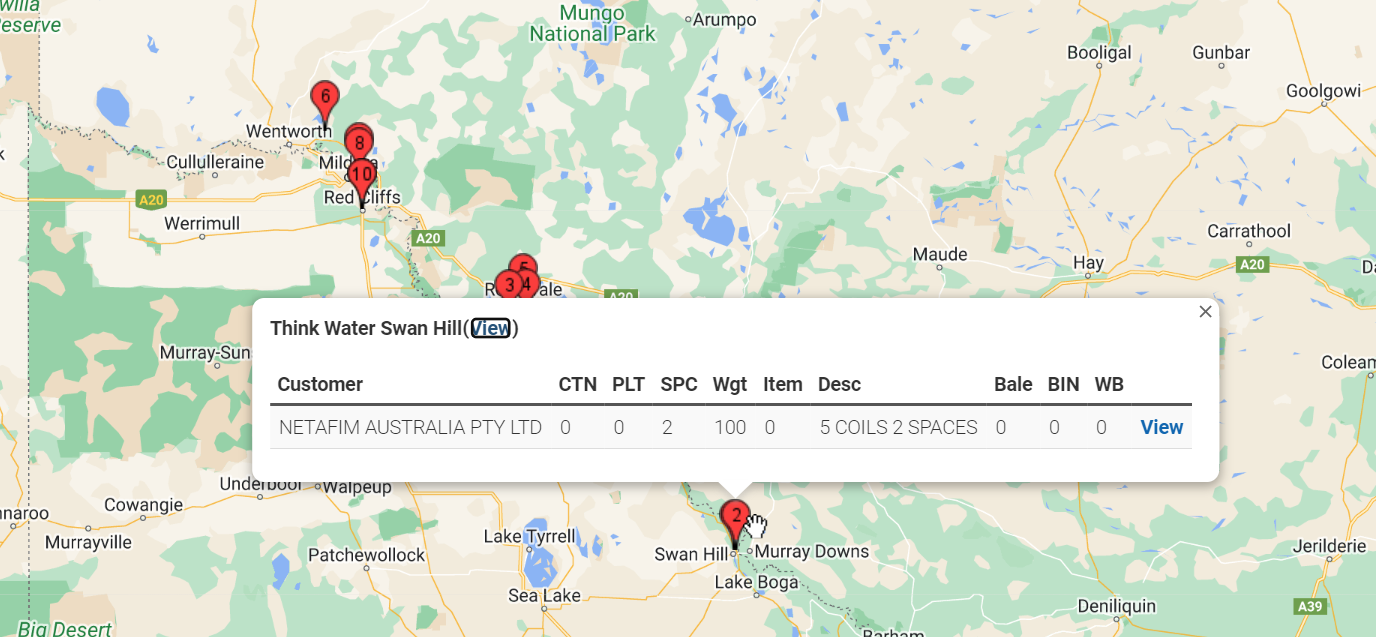Click the Mungo National Park map label
Viewport: 1376px width, 637px height.
[x=592, y=23]
